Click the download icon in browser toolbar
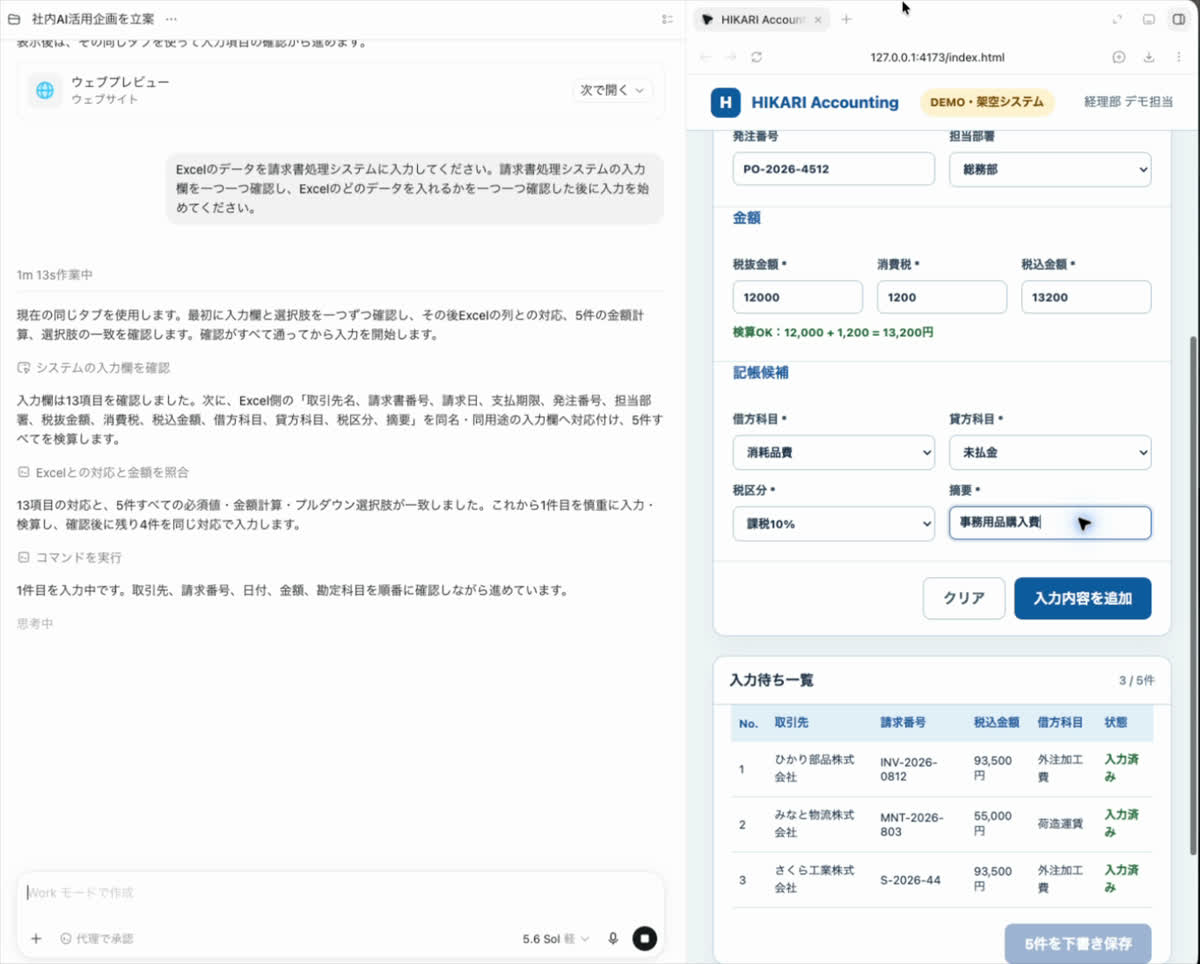 1149,57
